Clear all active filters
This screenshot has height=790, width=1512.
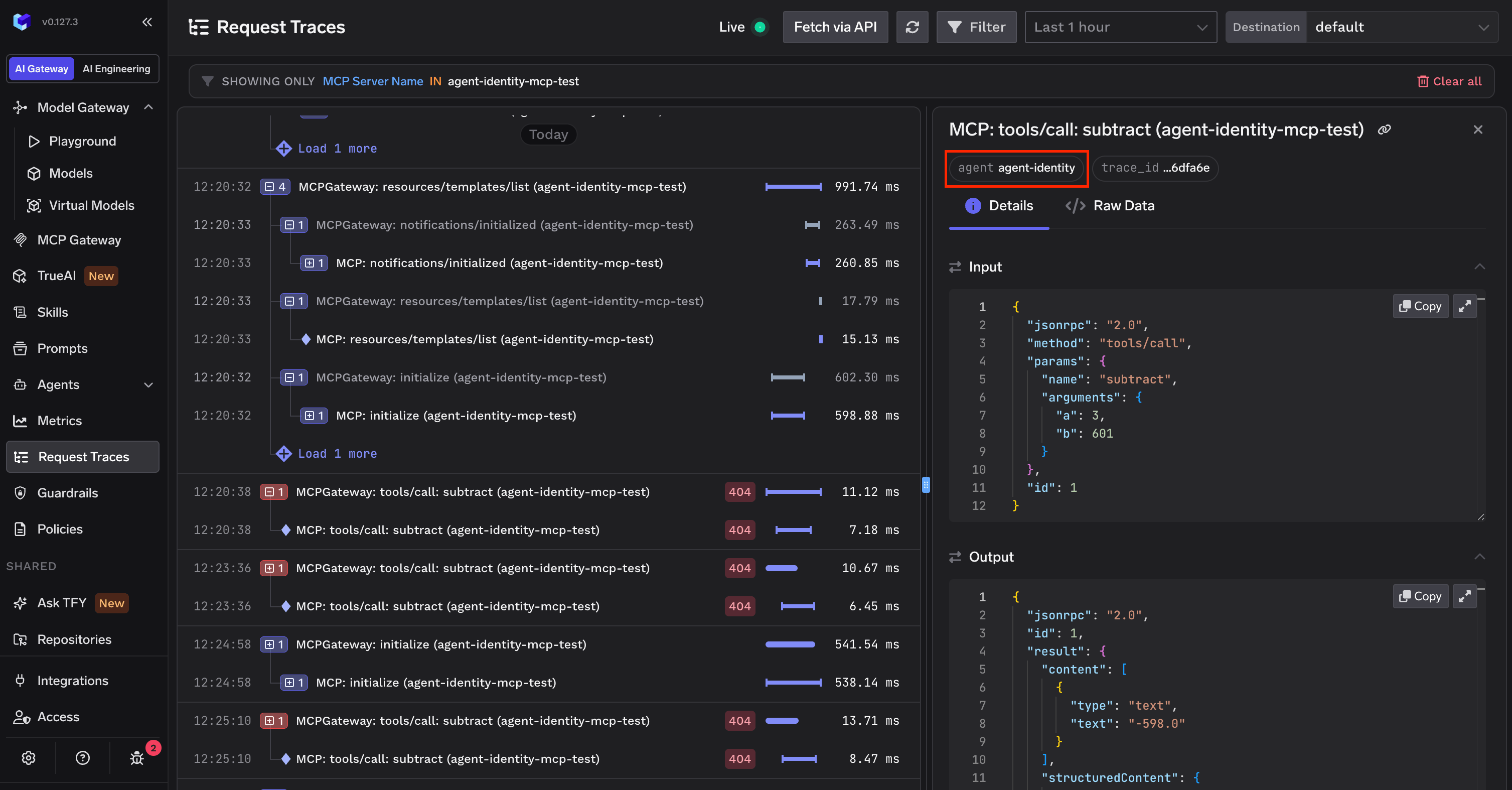pyautogui.click(x=1449, y=81)
